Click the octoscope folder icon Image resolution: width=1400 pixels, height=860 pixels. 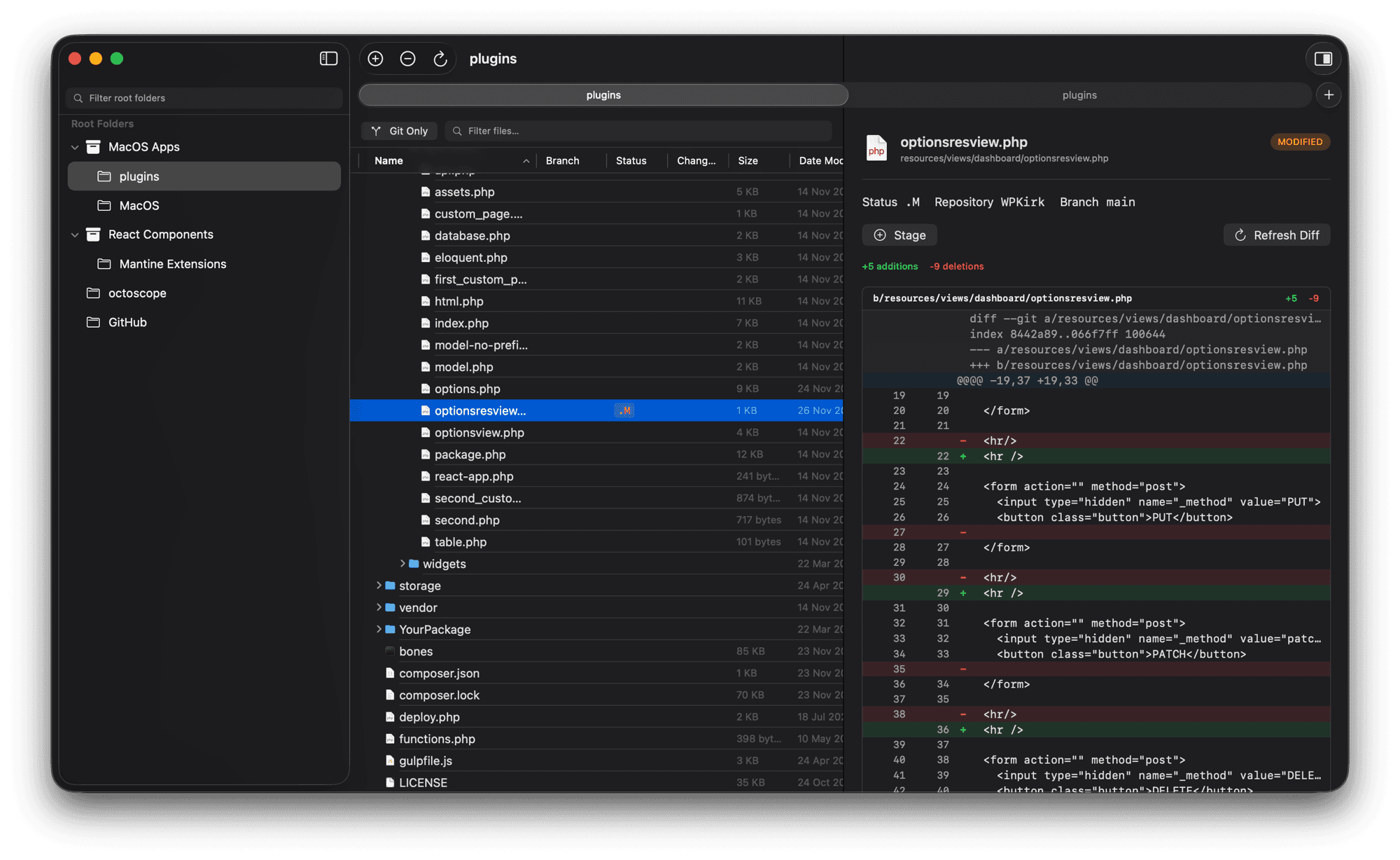tap(93, 293)
